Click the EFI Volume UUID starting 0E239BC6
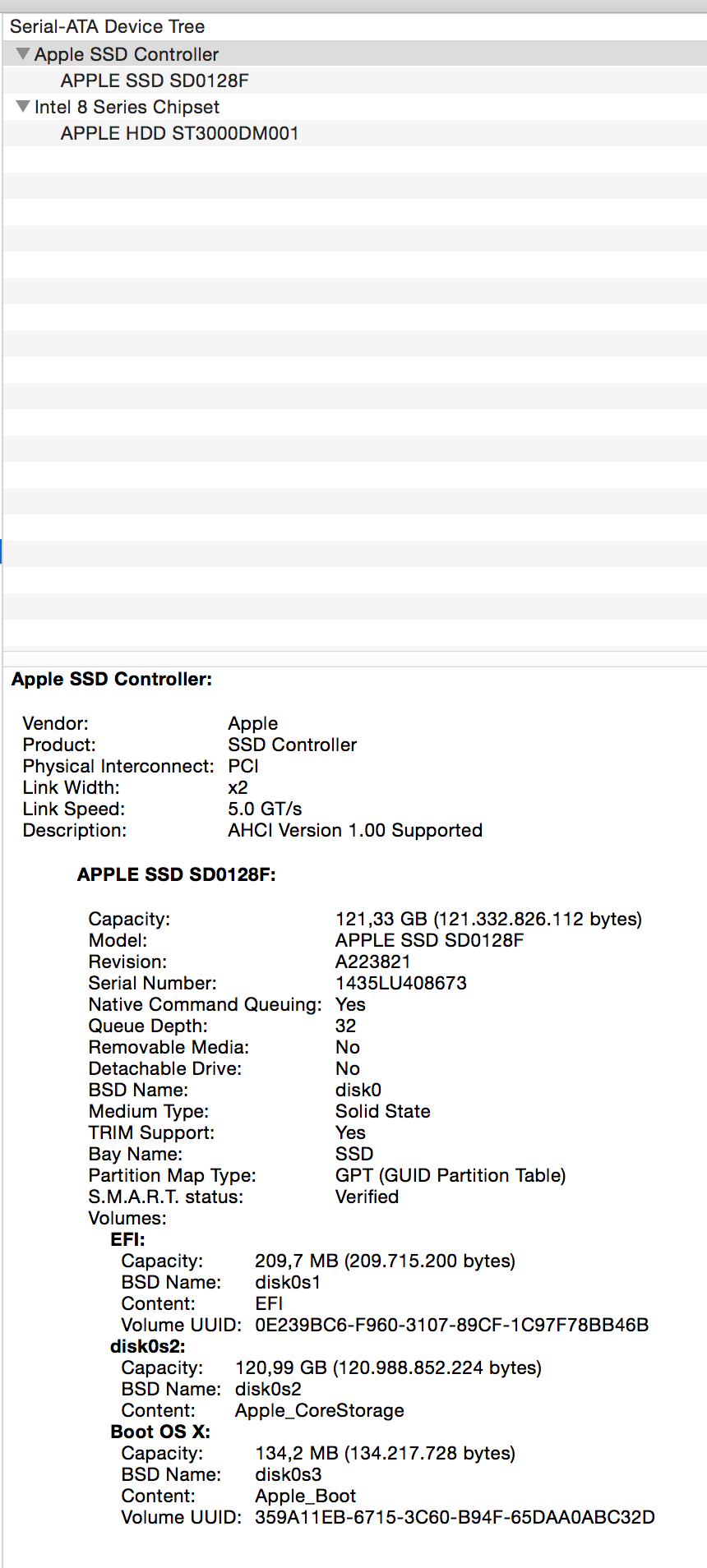 tap(452, 1326)
